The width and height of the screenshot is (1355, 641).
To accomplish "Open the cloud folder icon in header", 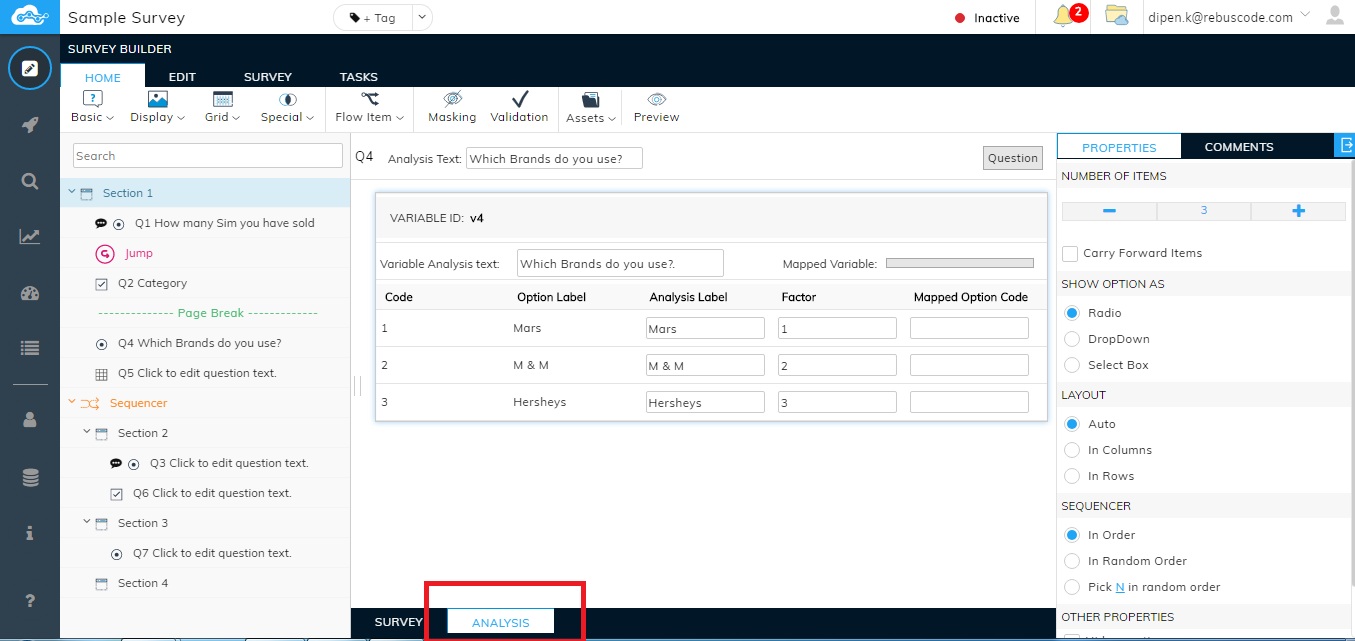I will pos(1116,15).
